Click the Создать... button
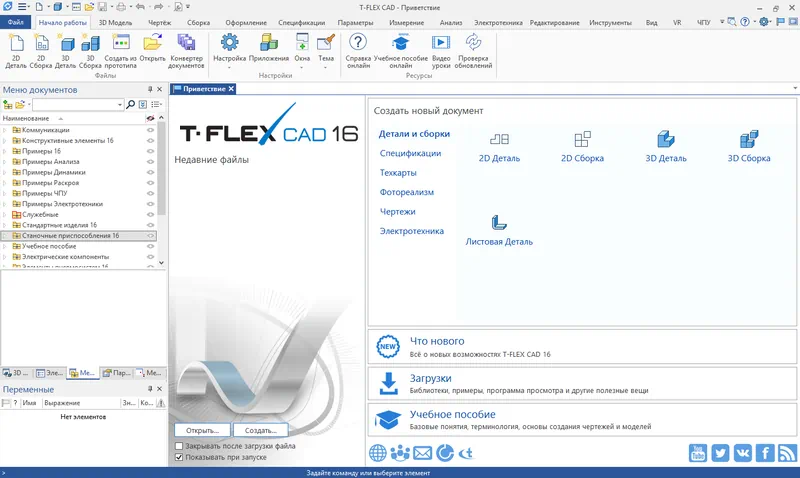The width and height of the screenshot is (800, 478). coord(261,430)
